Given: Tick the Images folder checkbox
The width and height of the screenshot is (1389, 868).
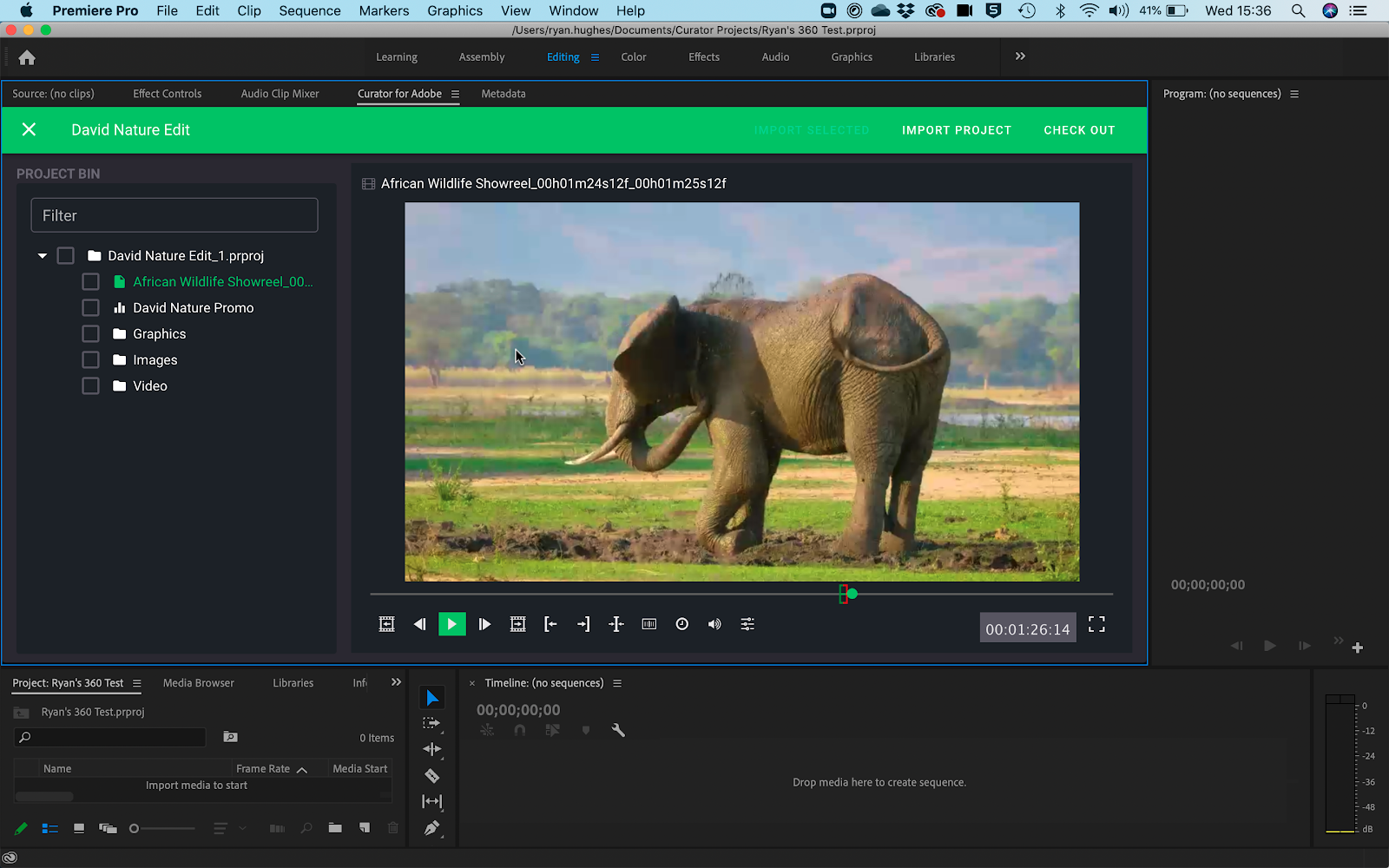Looking at the screenshot, I should click(90, 360).
